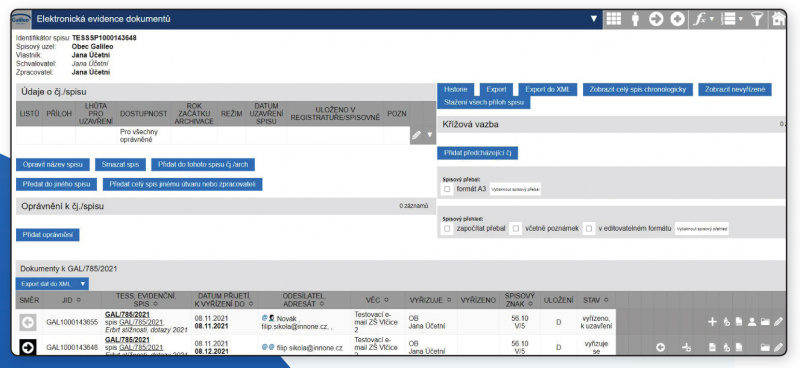Click the stamp icon in row GAL1000143655
The image size is (800, 368).
click(727, 322)
